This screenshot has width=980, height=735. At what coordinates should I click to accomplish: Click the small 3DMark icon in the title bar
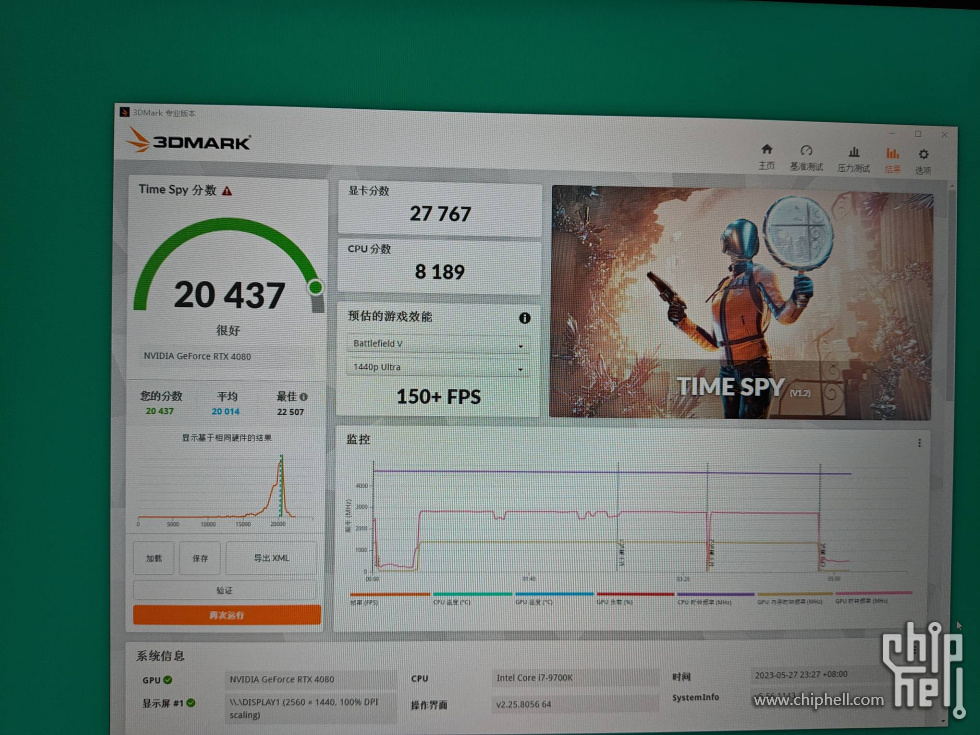[124, 112]
